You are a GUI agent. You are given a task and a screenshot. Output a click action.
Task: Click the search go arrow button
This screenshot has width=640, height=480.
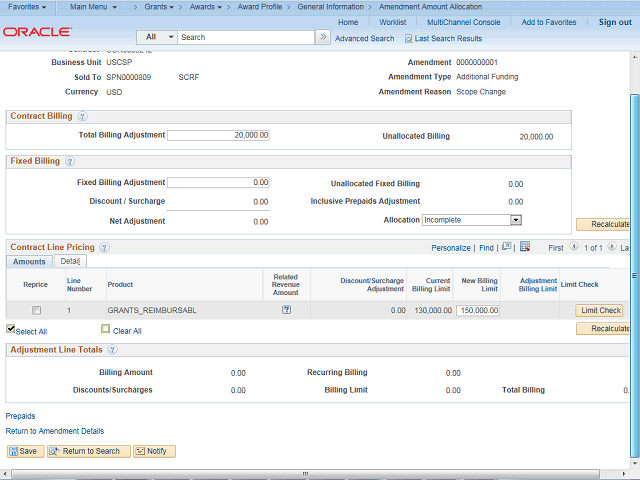(x=322, y=37)
